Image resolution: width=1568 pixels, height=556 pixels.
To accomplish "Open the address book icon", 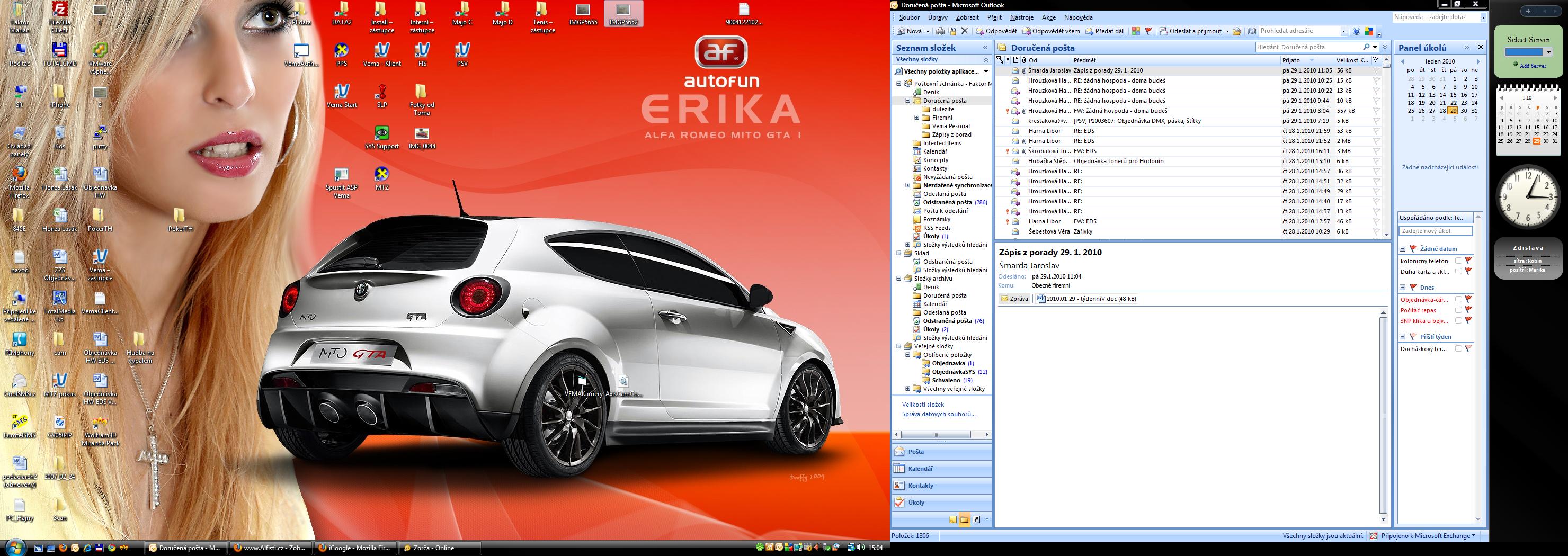I will click(x=1251, y=32).
